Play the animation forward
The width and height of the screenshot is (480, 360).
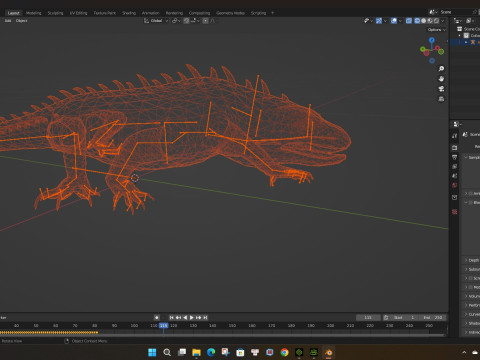coord(192,318)
